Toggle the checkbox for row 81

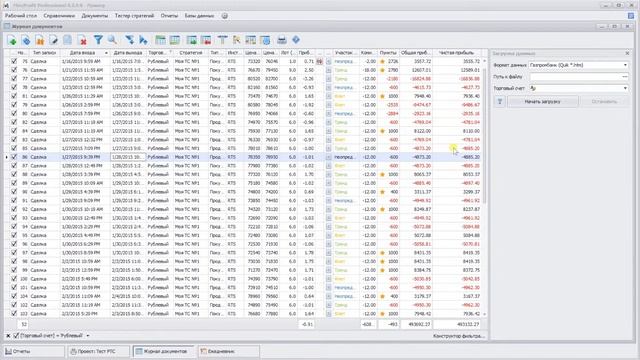[x=14, y=96]
